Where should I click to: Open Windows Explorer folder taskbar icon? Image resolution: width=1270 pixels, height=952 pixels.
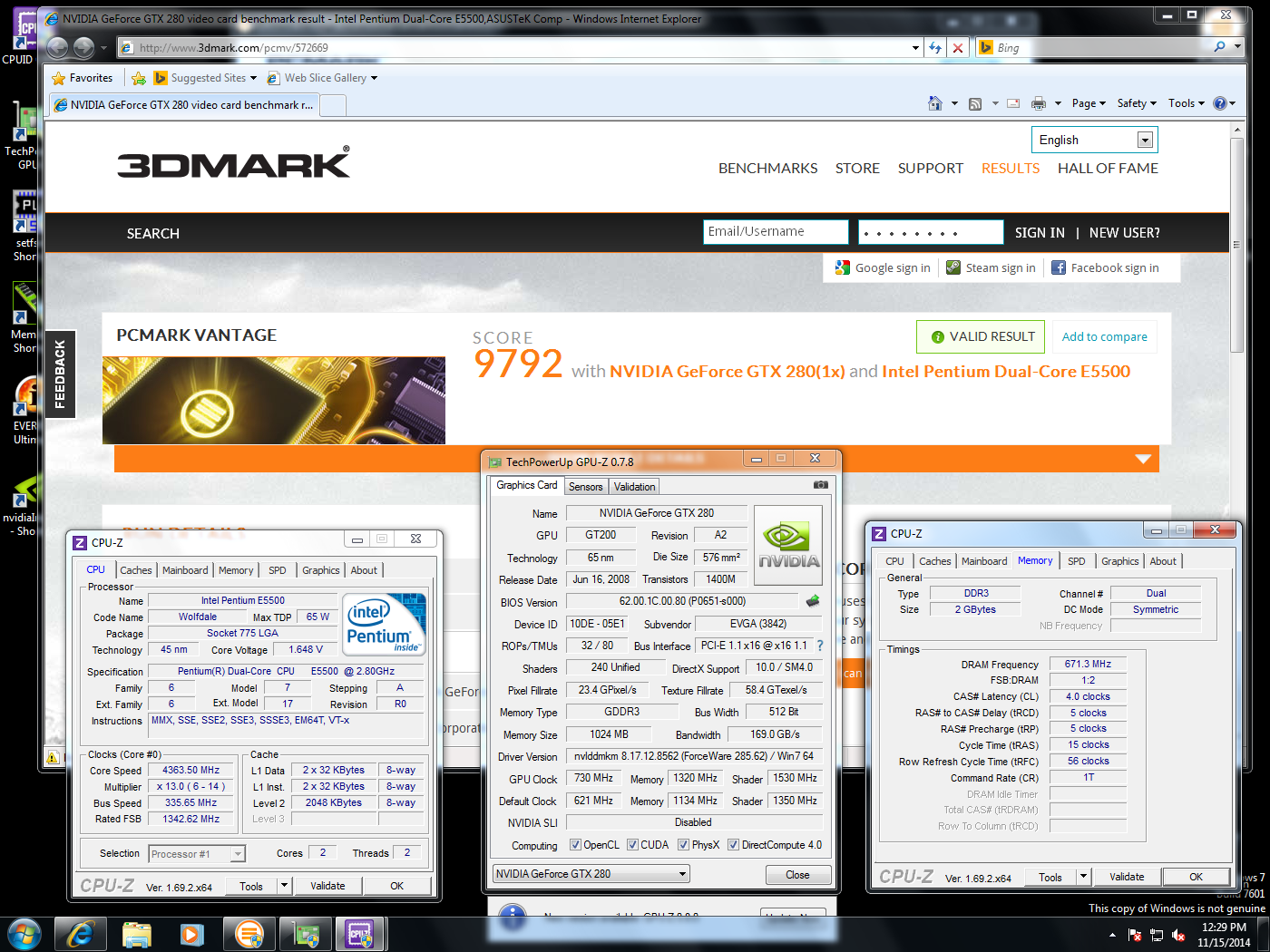136,934
